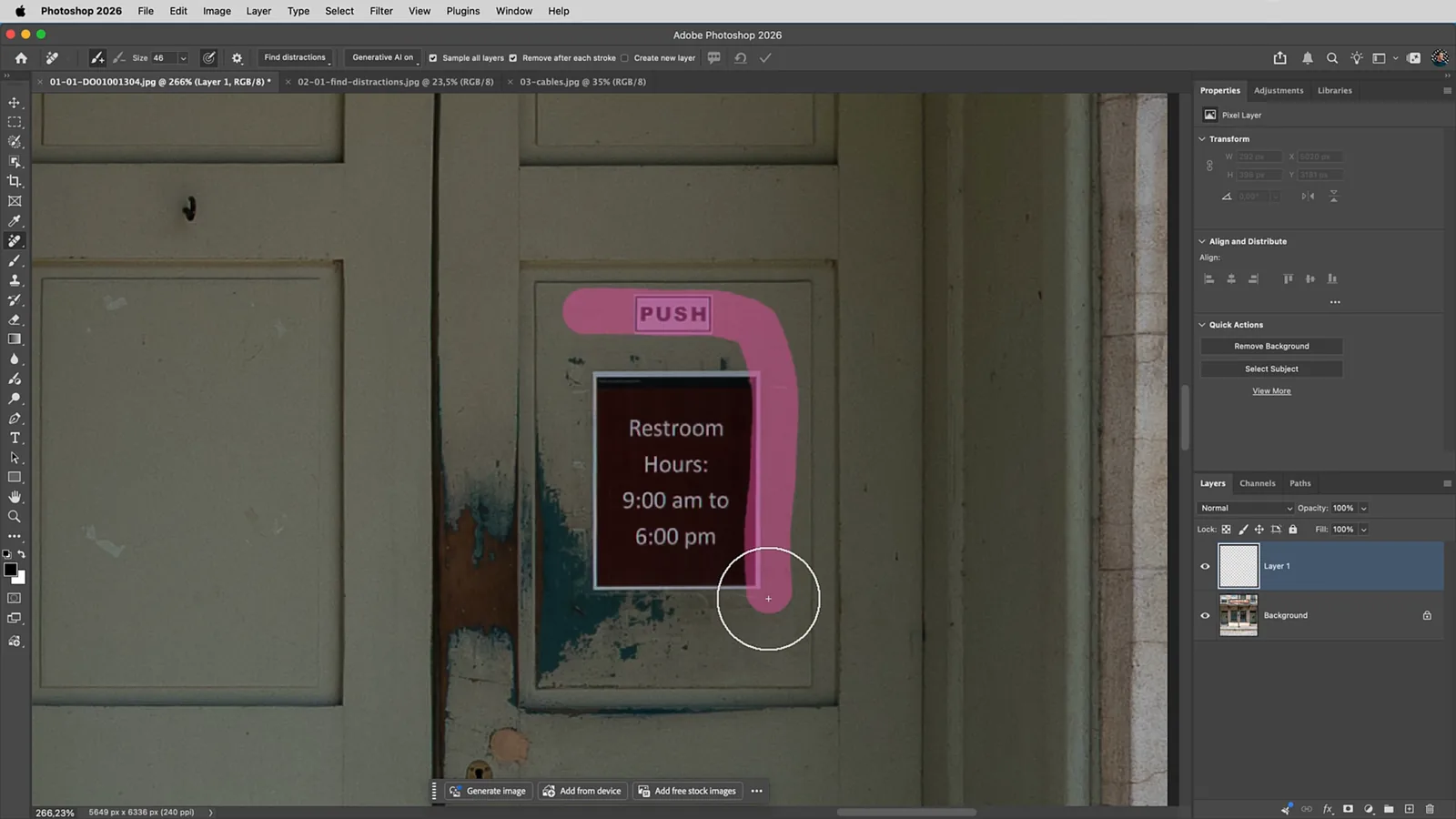
Task: Collapse the Quick Actions section
Action: tap(1202, 325)
